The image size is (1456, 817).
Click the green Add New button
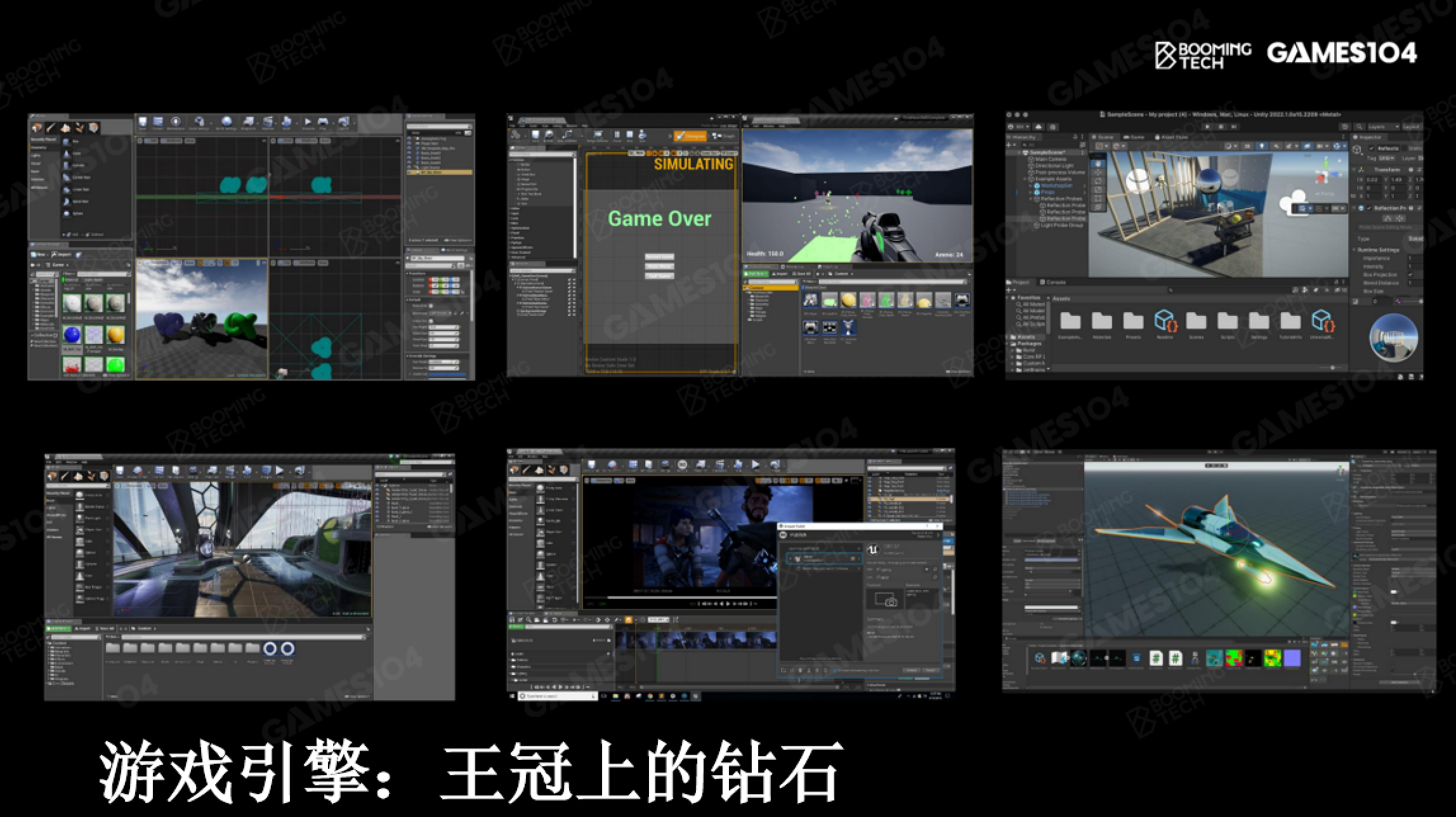coord(756,273)
